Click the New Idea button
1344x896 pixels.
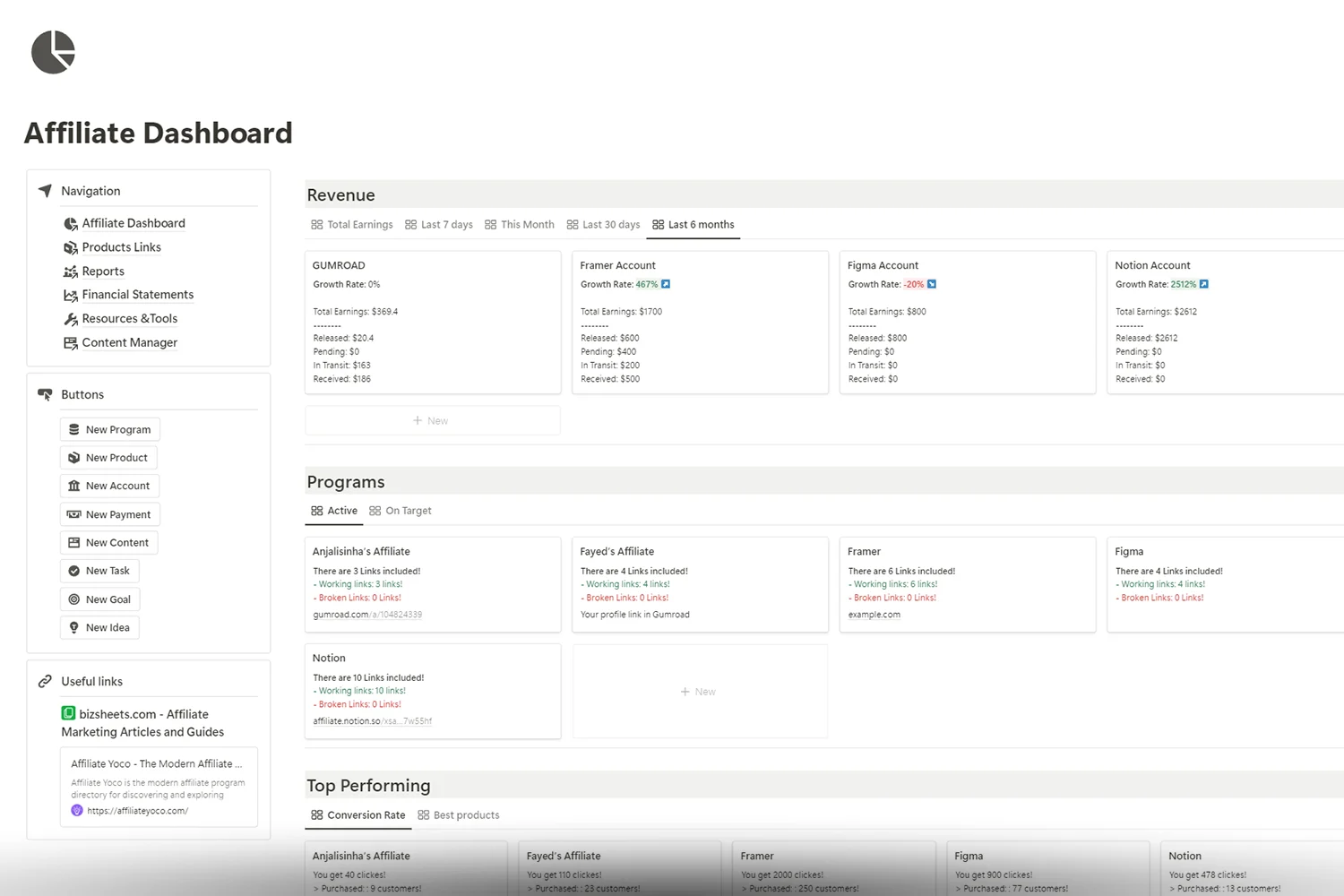pyautogui.click(x=99, y=627)
